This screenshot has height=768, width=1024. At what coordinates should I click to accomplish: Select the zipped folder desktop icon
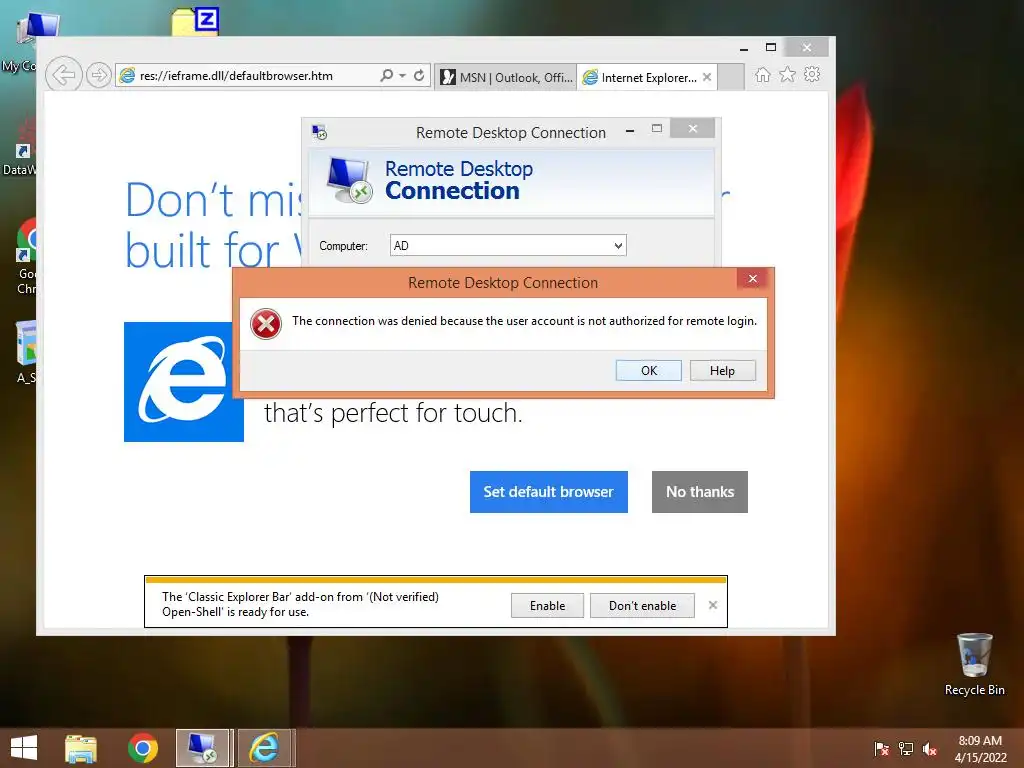[195, 21]
